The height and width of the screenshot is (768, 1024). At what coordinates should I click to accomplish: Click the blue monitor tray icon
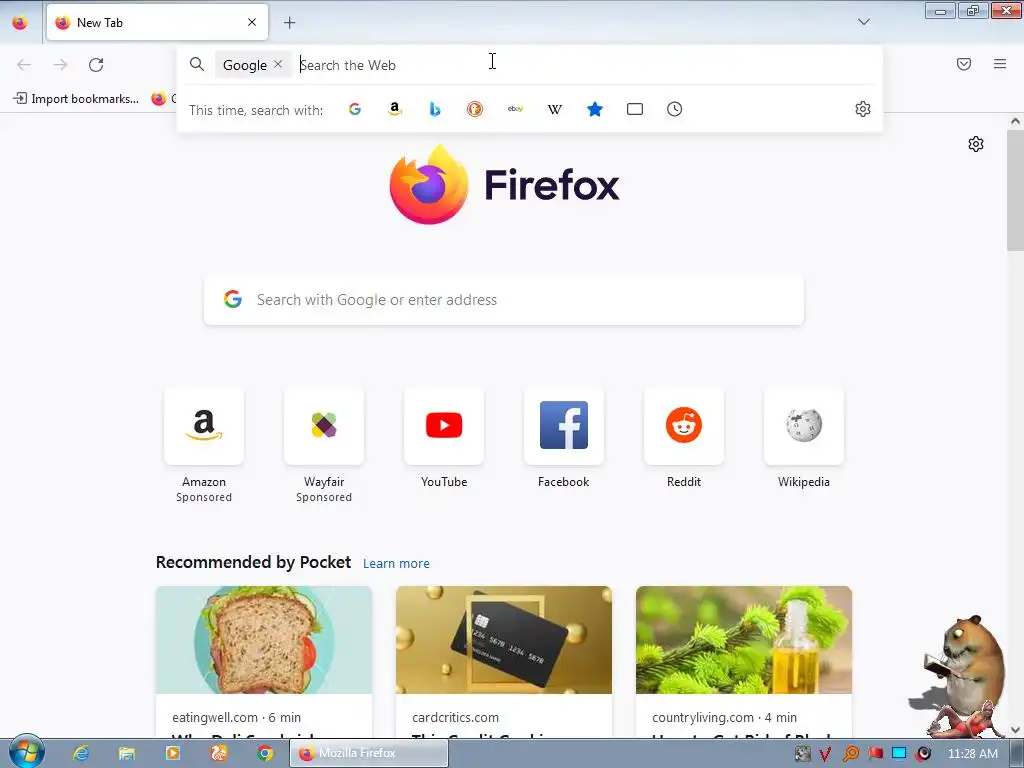(x=899, y=754)
